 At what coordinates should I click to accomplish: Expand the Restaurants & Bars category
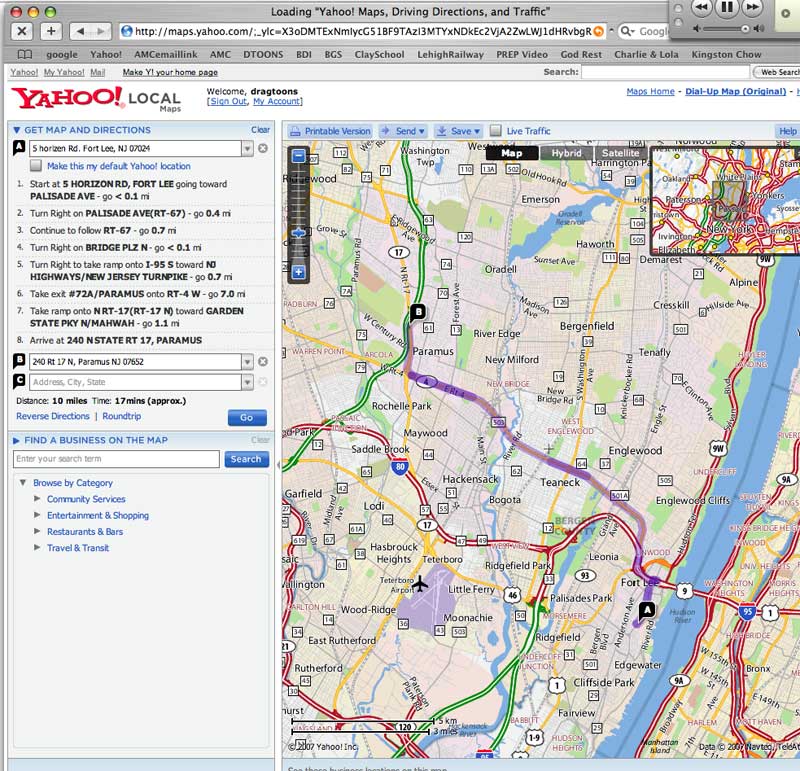coord(38,531)
